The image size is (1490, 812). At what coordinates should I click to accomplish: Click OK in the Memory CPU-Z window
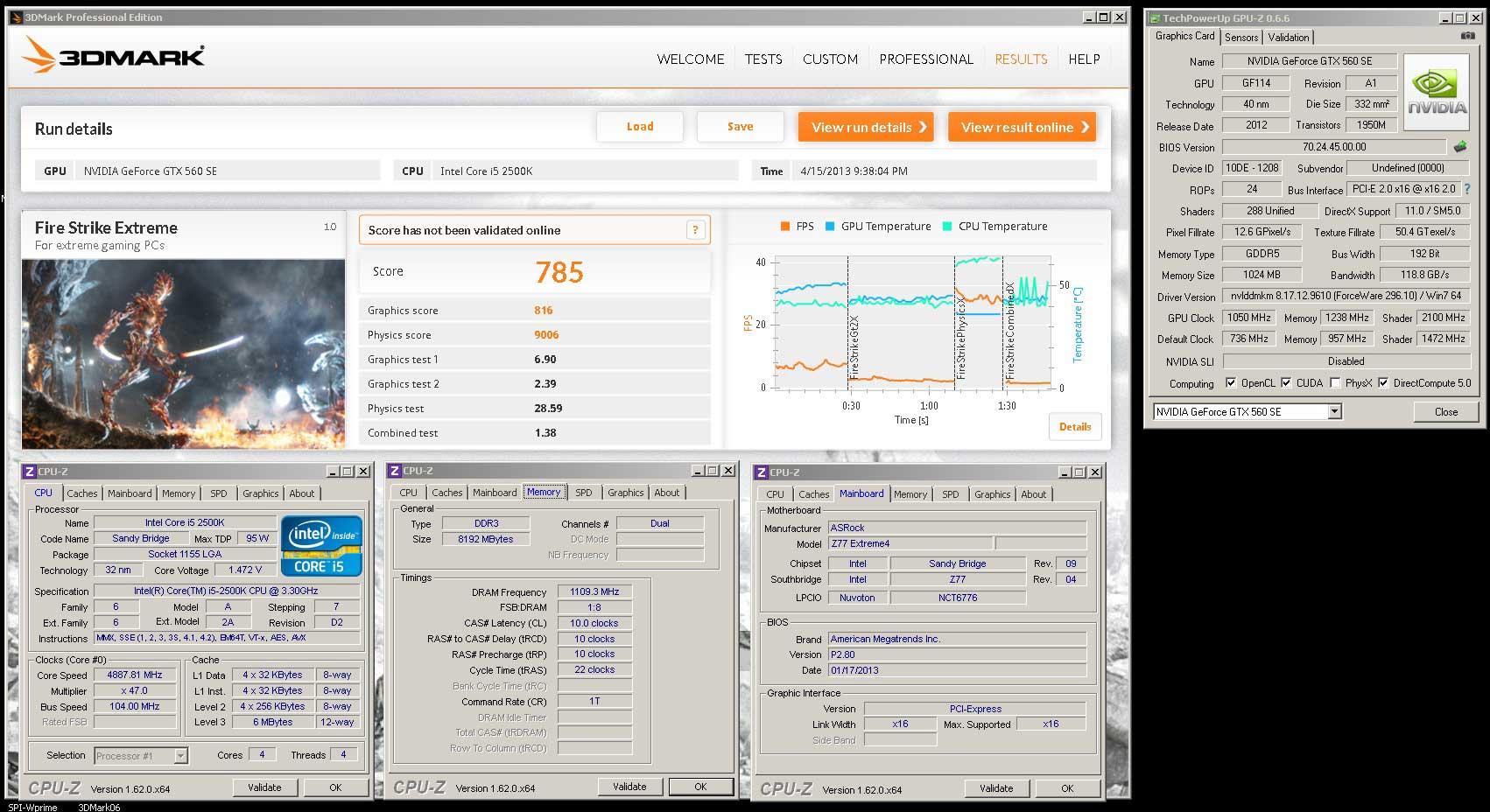coord(700,787)
